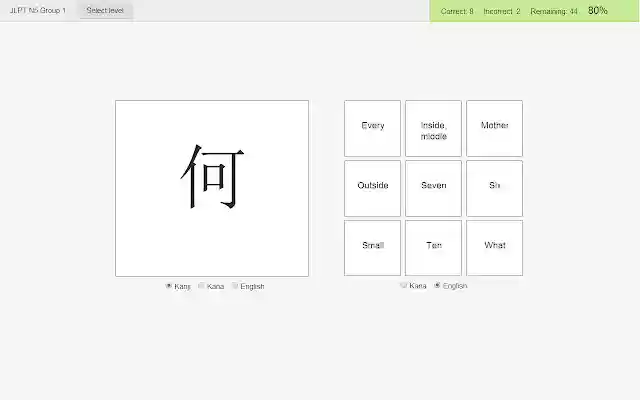Select the 'Mother' answer card
640x400 pixels.
(x=494, y=128)
